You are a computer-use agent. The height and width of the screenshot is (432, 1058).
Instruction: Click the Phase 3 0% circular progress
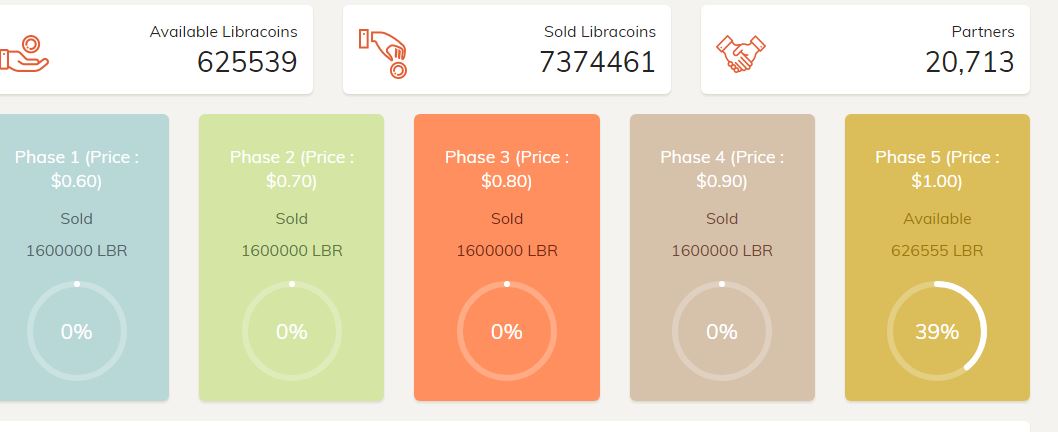pyautogui.click(x=506, y=332)
